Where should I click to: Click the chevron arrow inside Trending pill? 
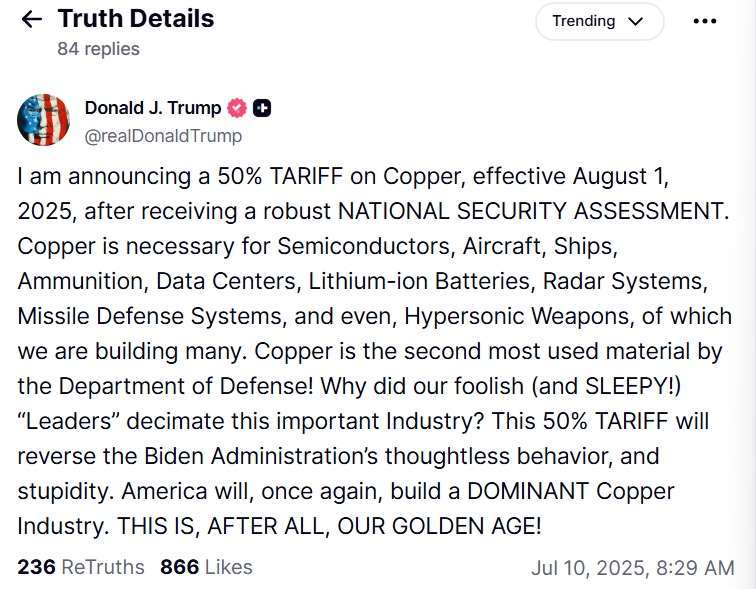click(x=636, y=22)
